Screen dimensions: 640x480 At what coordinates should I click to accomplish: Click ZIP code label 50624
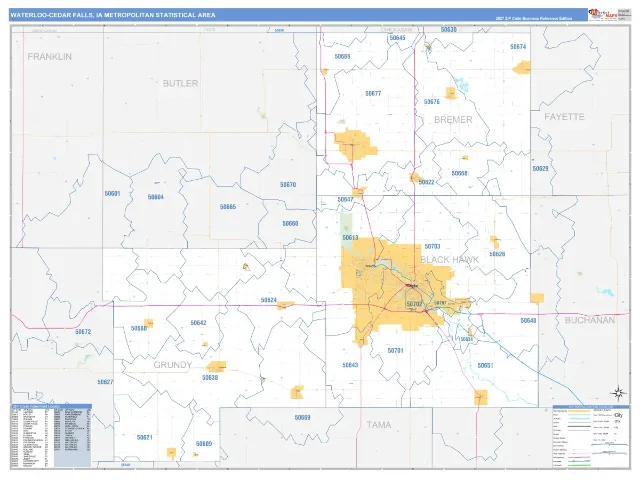point(269,300)
